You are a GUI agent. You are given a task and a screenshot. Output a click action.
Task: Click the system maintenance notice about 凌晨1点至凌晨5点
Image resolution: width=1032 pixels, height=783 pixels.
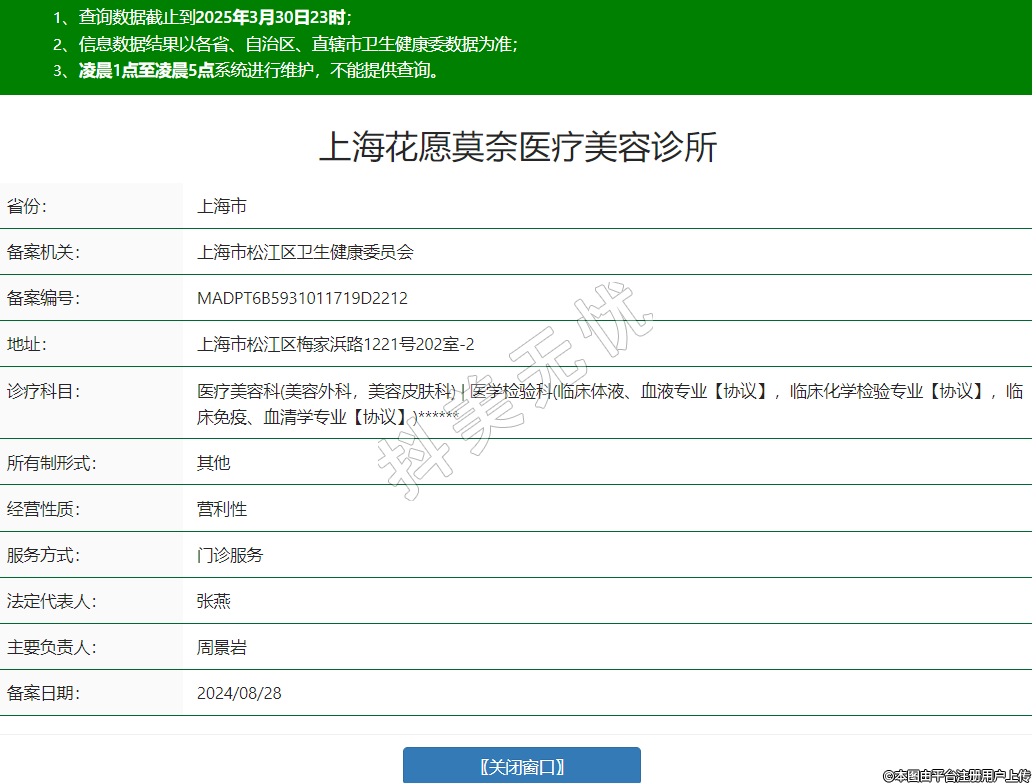point(258,70)
